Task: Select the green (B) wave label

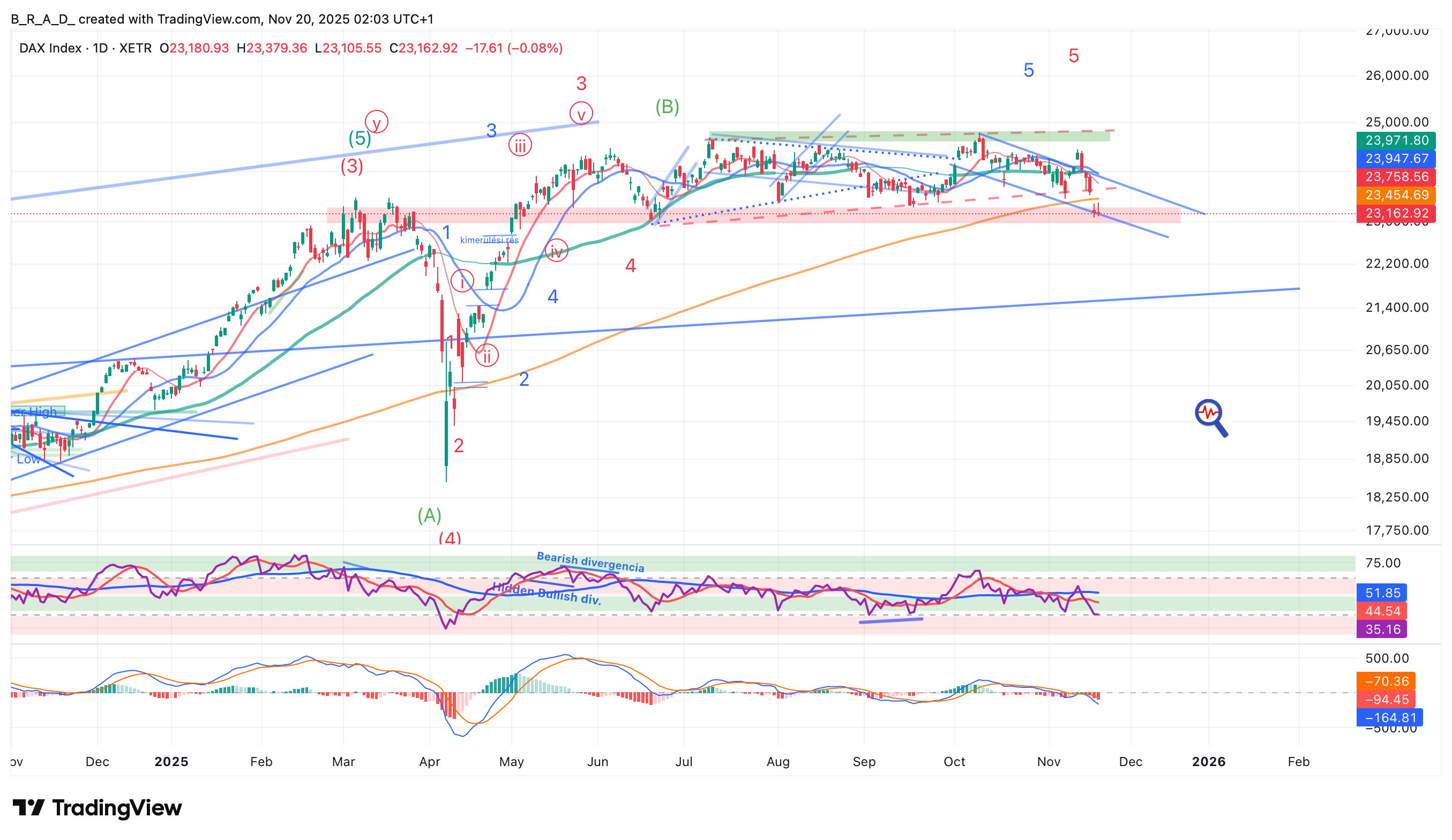Action: coord(667,107)
